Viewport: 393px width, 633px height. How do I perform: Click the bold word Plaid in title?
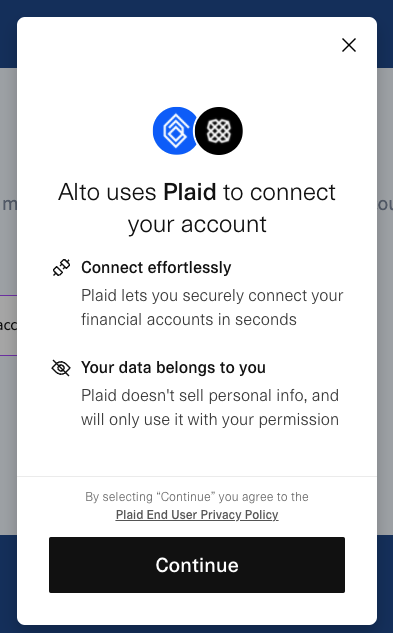pyautogui.click(x=189, y=192)
